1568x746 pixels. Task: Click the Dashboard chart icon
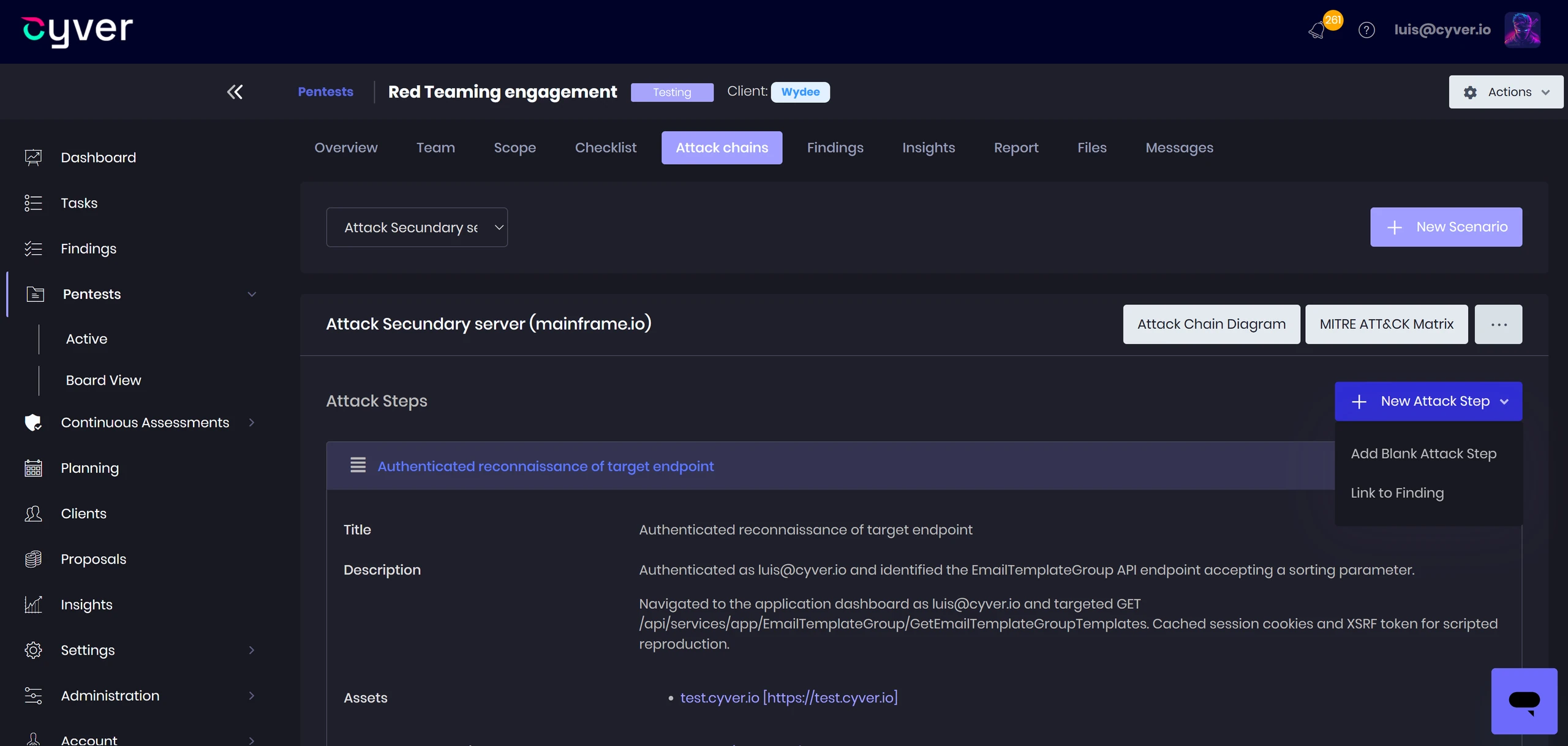(x=33, y=157)
